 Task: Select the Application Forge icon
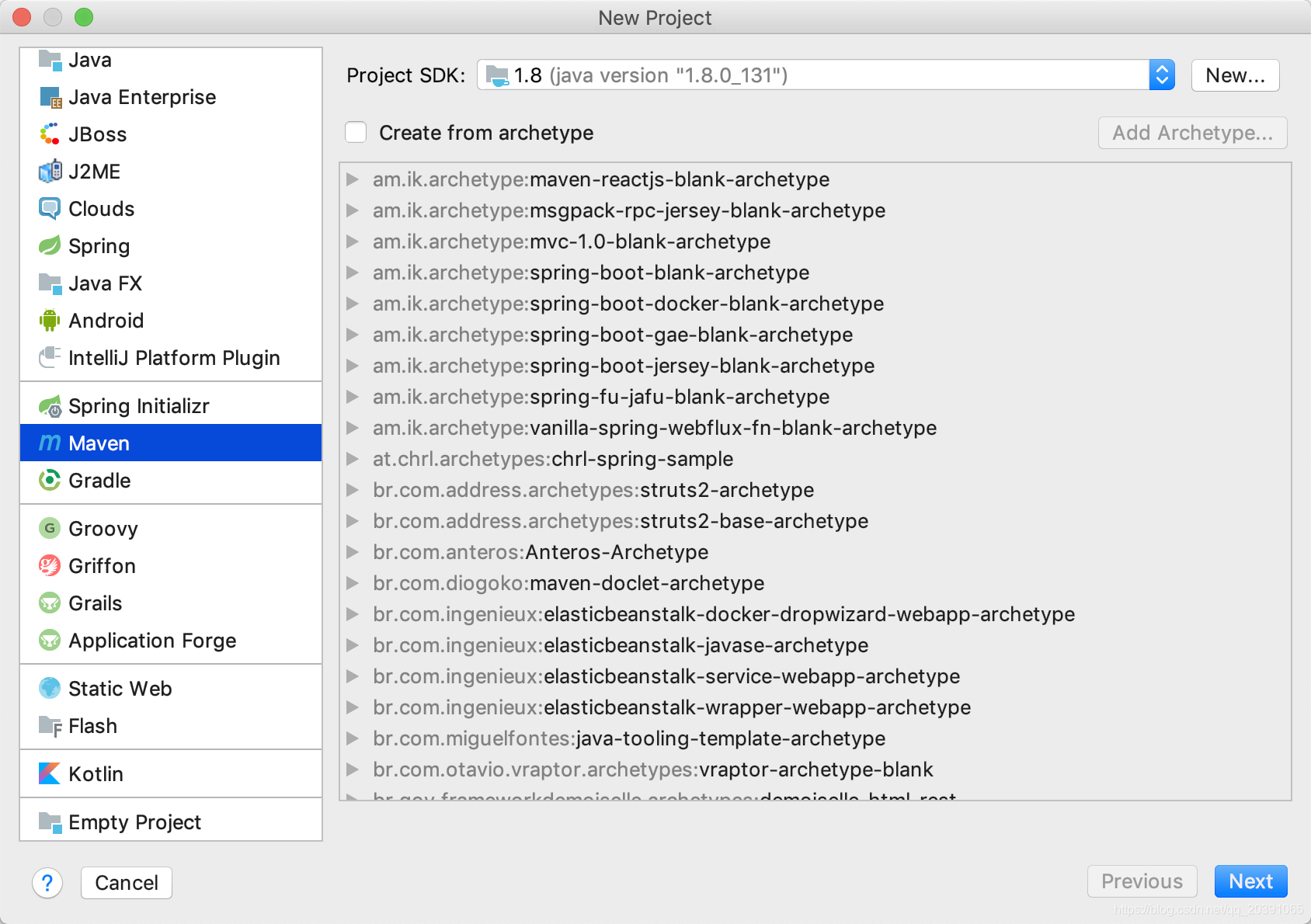50,641
